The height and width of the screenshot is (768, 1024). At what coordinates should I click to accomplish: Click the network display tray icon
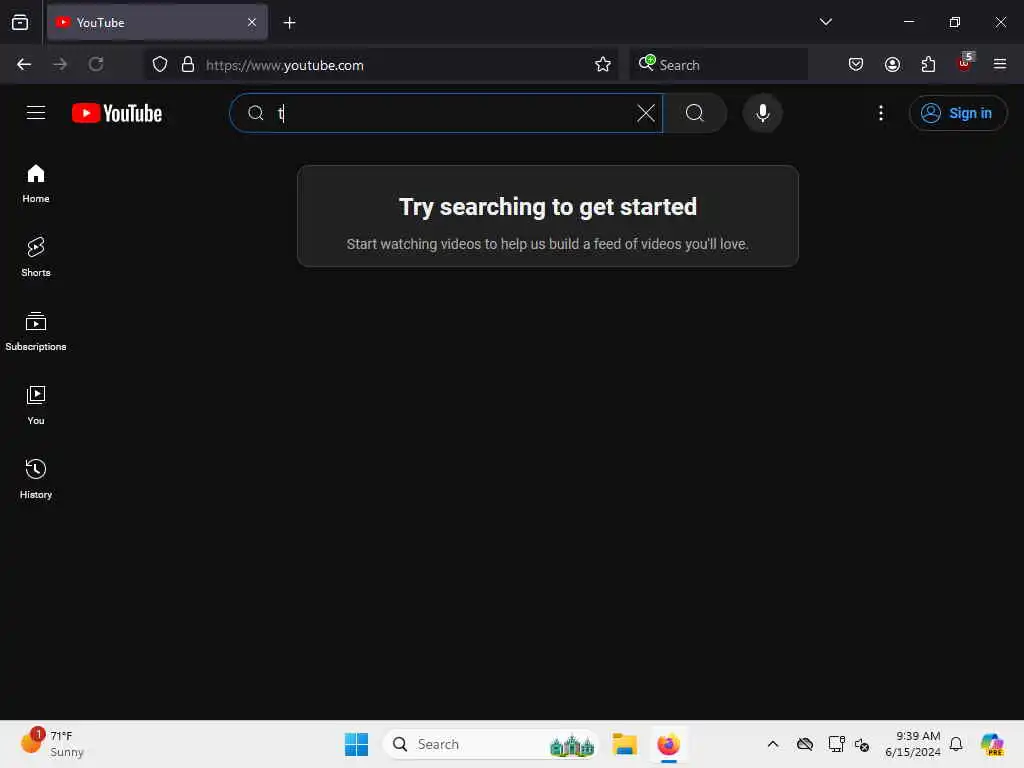pos(836,744)
